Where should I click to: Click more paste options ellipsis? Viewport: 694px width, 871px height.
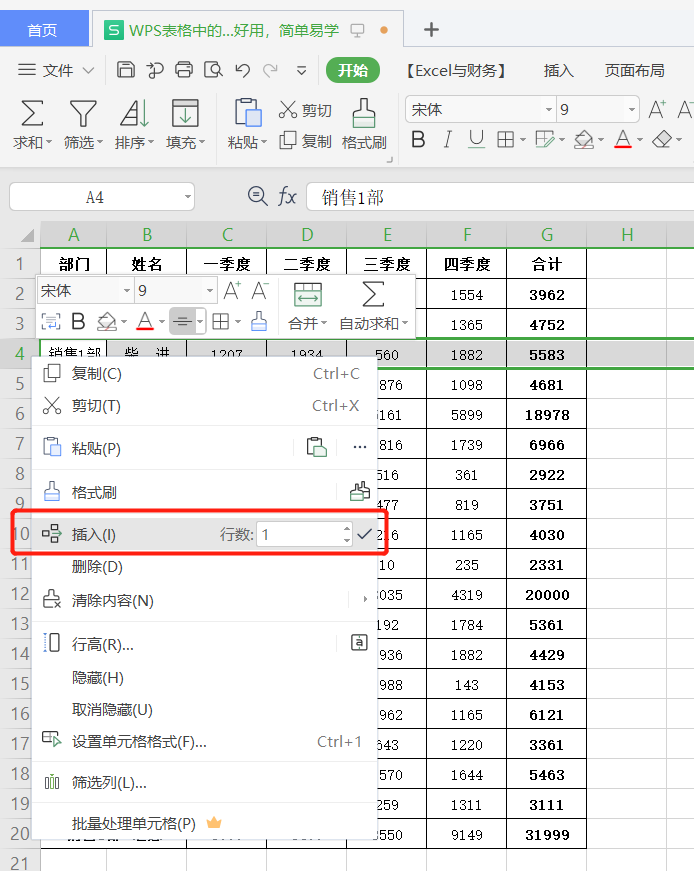click(360, 447)
